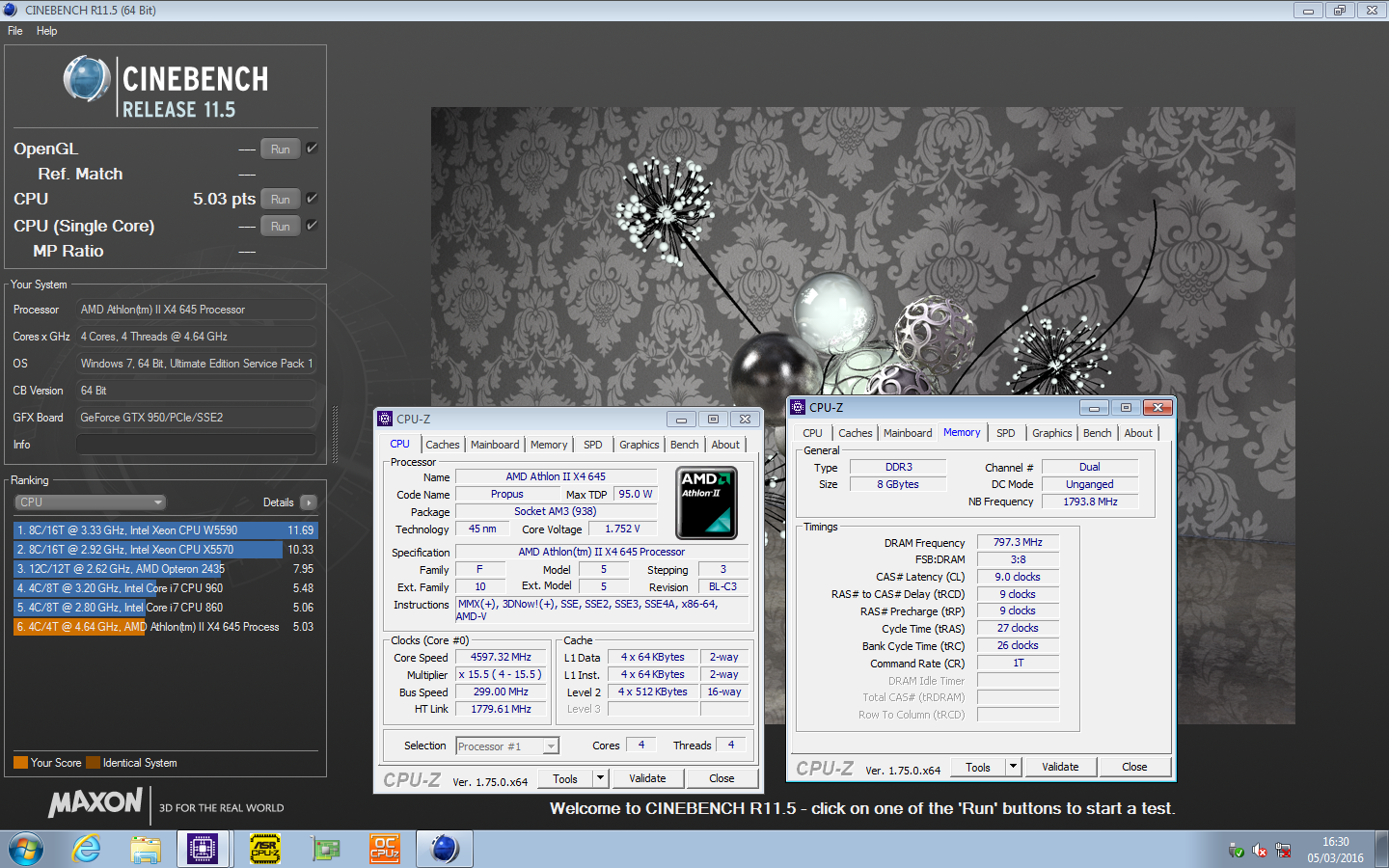Select ranking row AMD Opteron 2435
This screenshot has width=1389, height=868.
[x=165, y=569]
